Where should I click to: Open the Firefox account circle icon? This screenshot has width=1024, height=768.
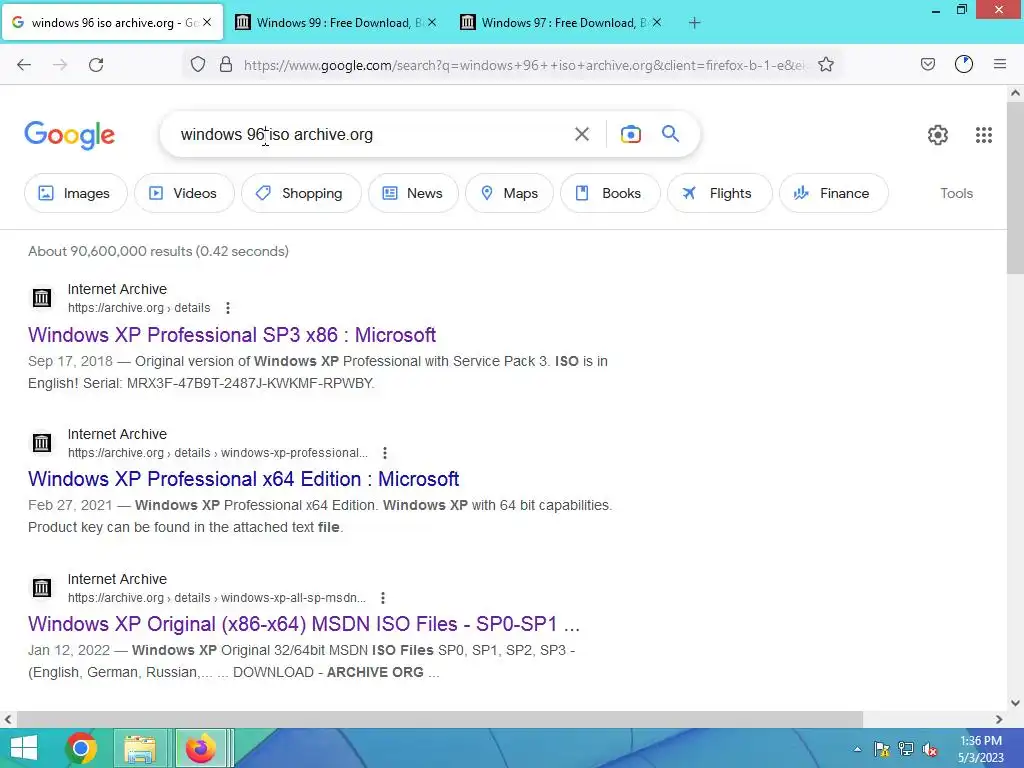tap(964, 64)
